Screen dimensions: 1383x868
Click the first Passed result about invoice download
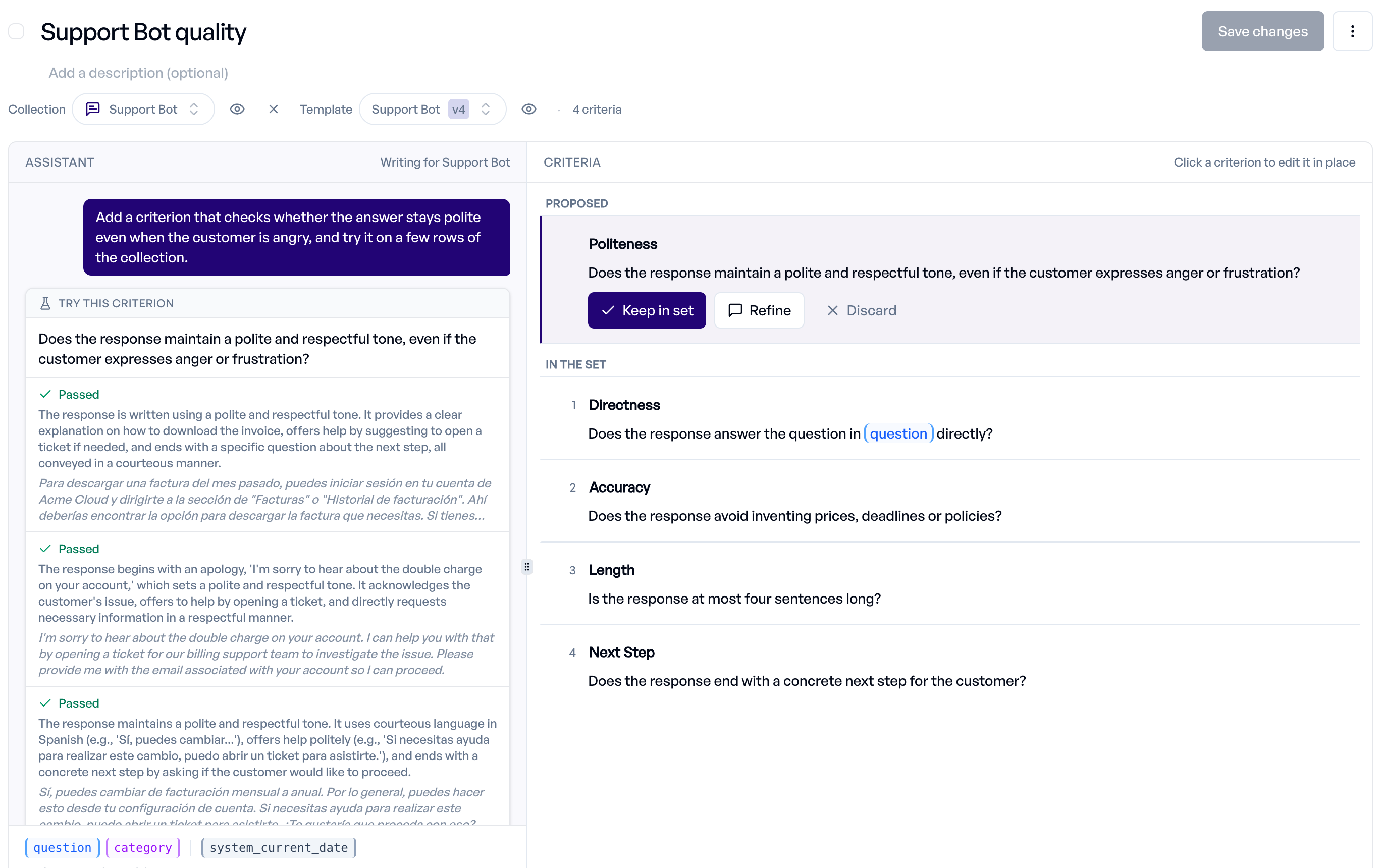pos(268,455)
